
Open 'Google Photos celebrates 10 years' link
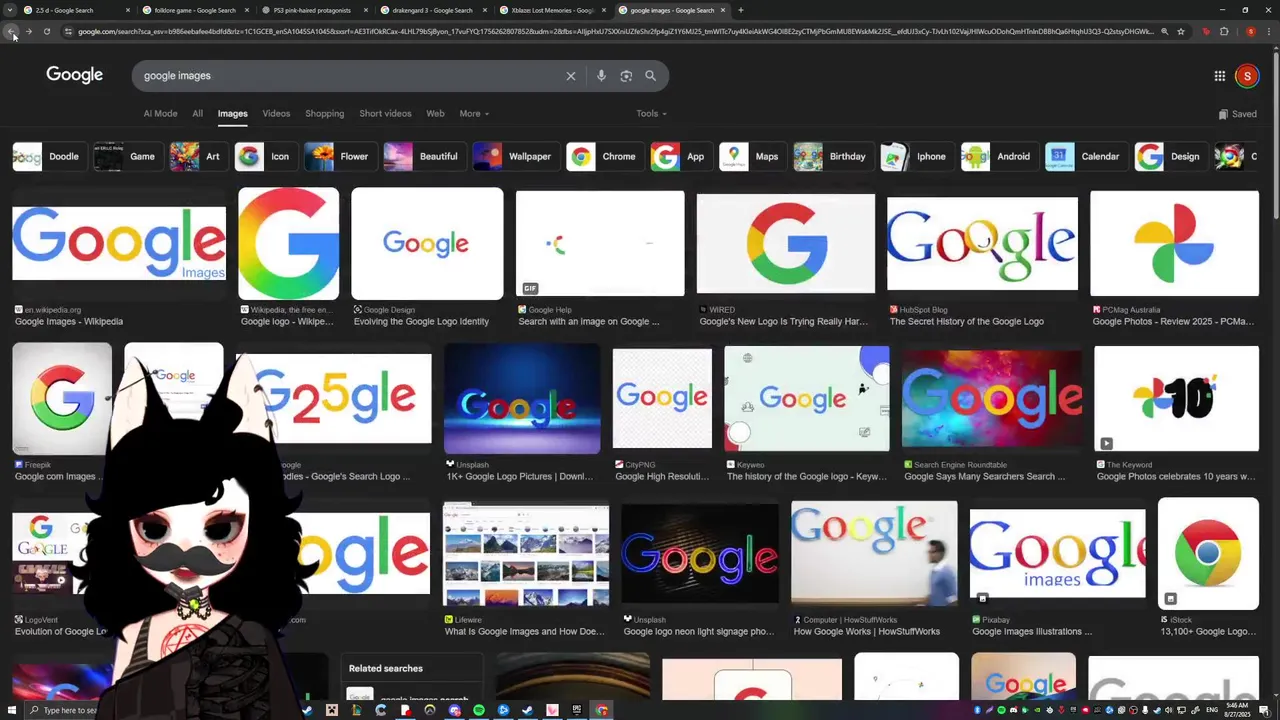point(1174,477)
